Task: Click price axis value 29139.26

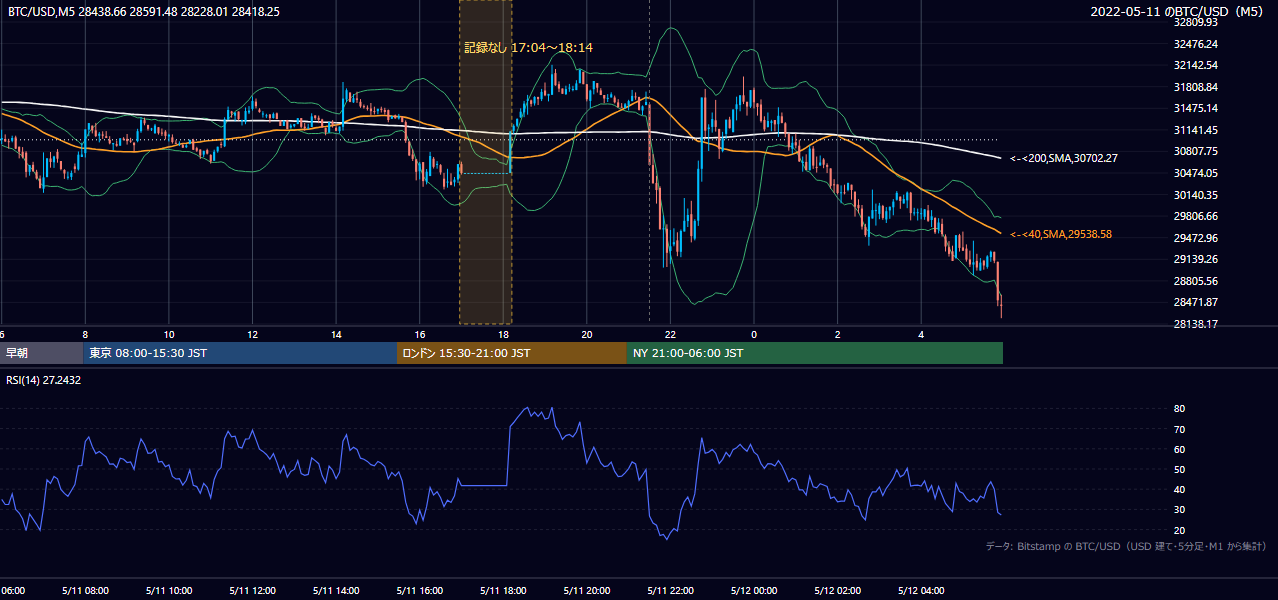Action: coord(1195,259)
